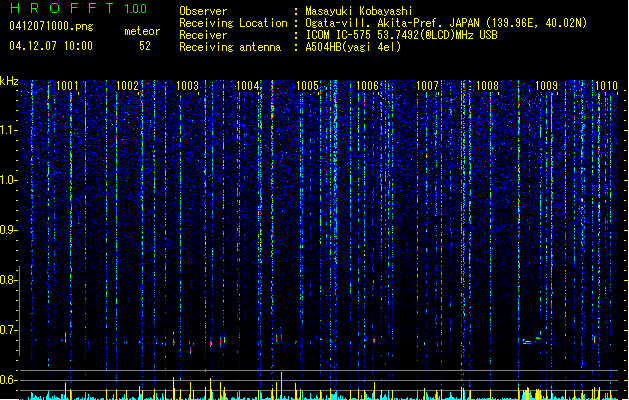Viewport: 629px width, 400px height.
Task: Click the date stamp 04.12.07 10:00
Action: tap(51, 46)
